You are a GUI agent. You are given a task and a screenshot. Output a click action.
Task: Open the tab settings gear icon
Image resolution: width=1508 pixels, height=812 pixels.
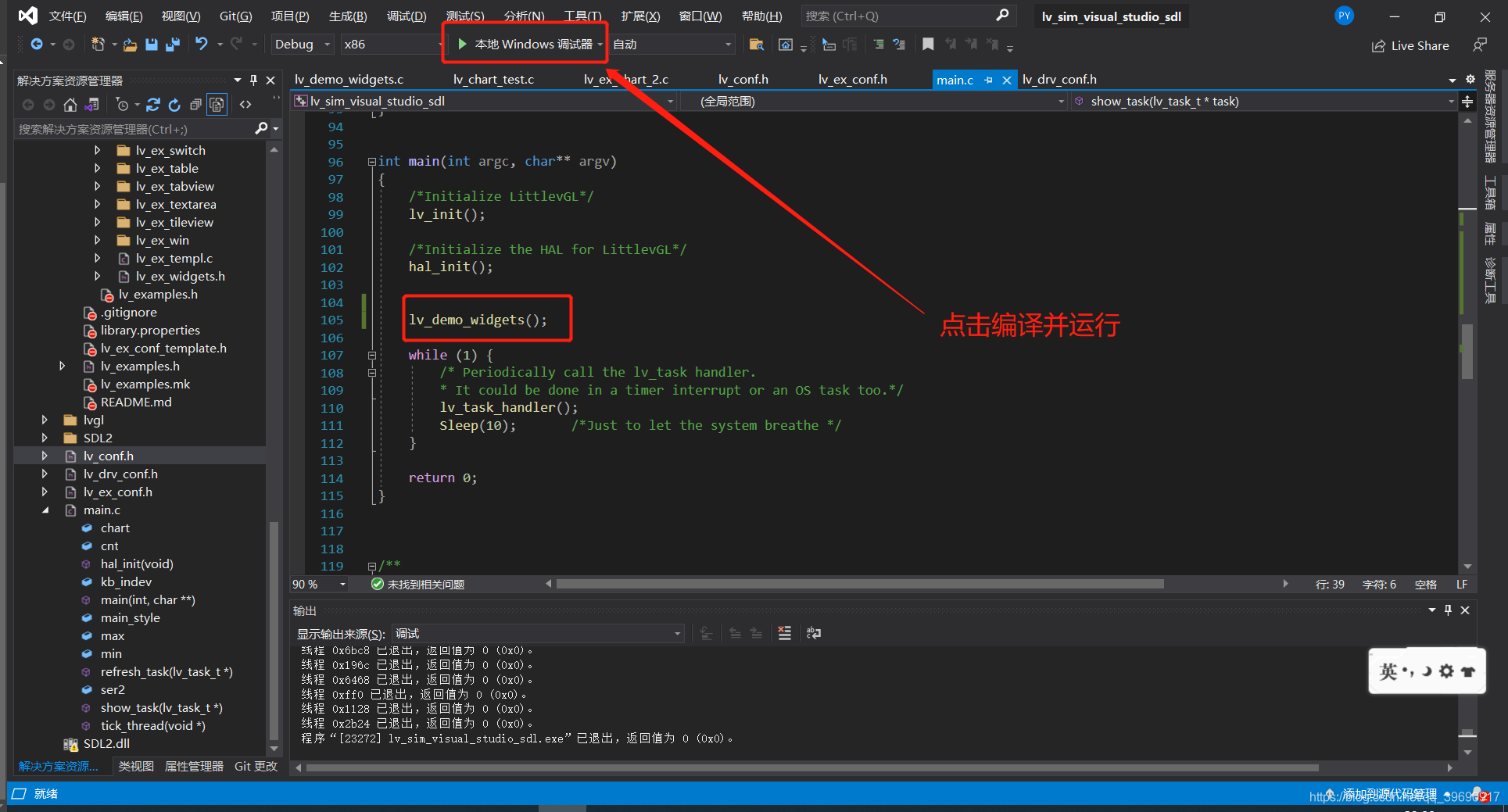point(1470,79)
